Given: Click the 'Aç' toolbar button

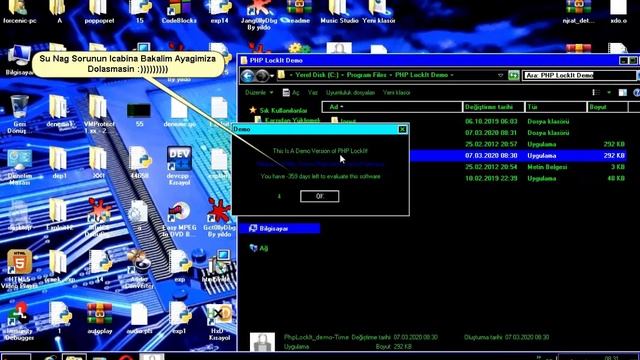Looking at the screenshot, I should pyautogui.click(x=291, y=93).
